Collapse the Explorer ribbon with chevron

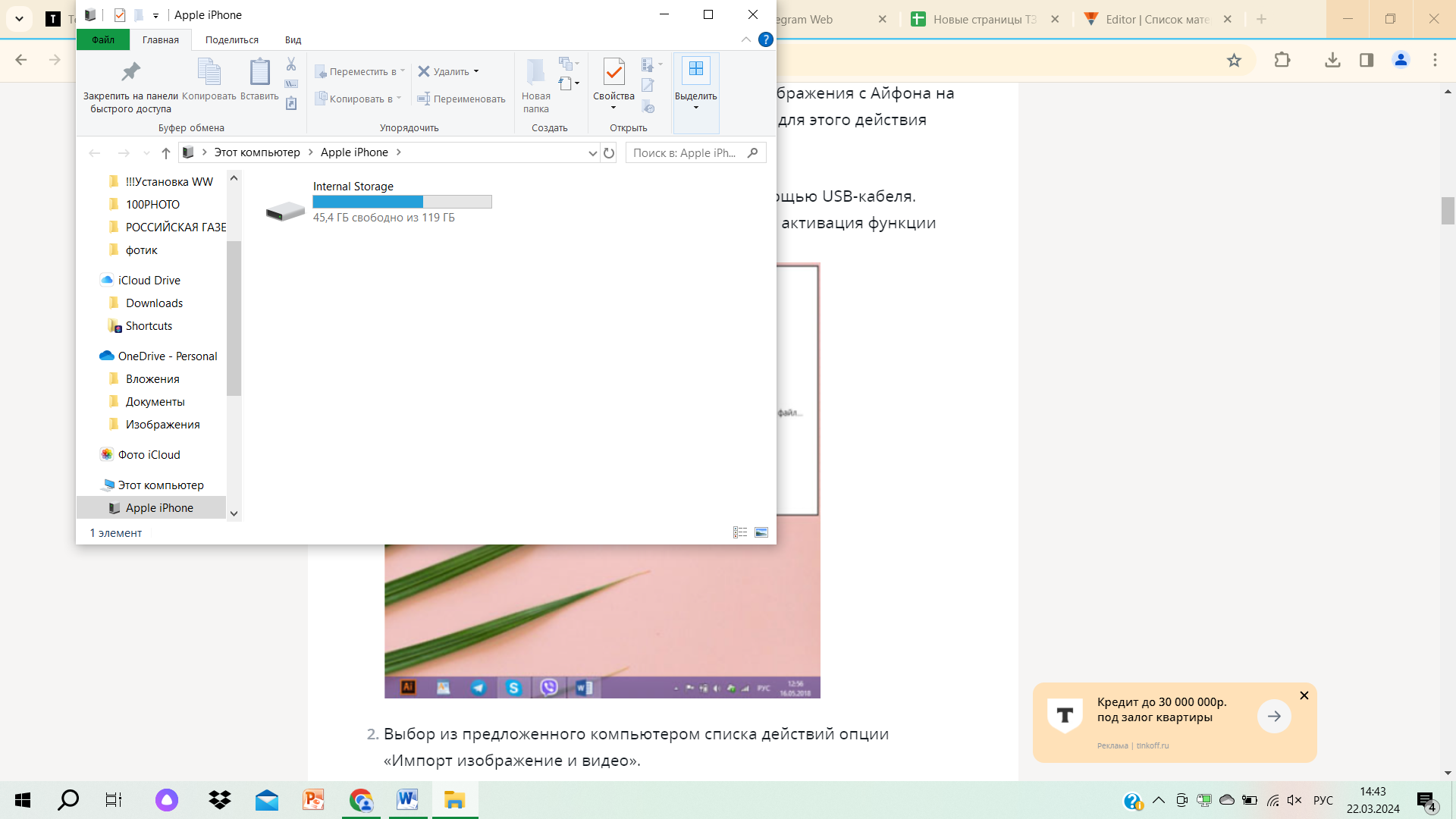[746, 39]
